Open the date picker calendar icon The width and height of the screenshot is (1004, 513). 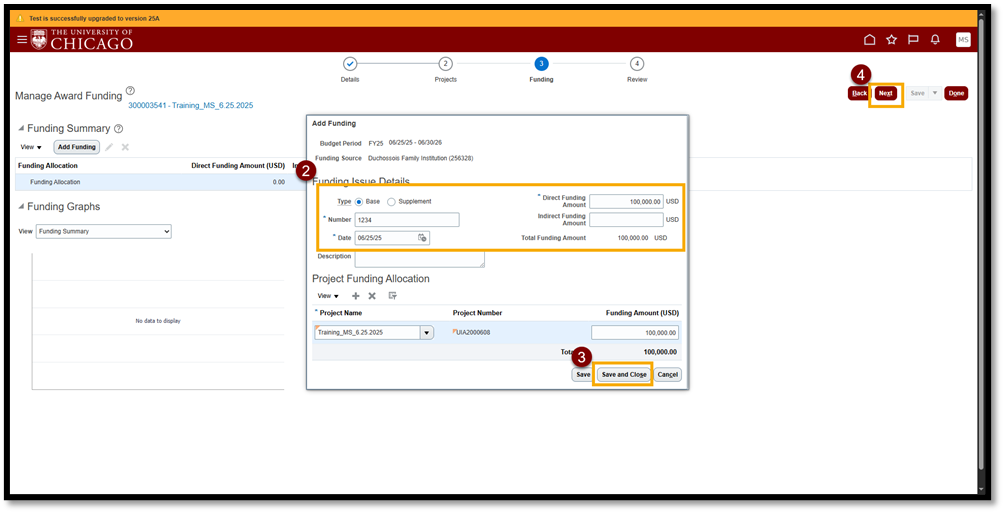click(422, 238)
